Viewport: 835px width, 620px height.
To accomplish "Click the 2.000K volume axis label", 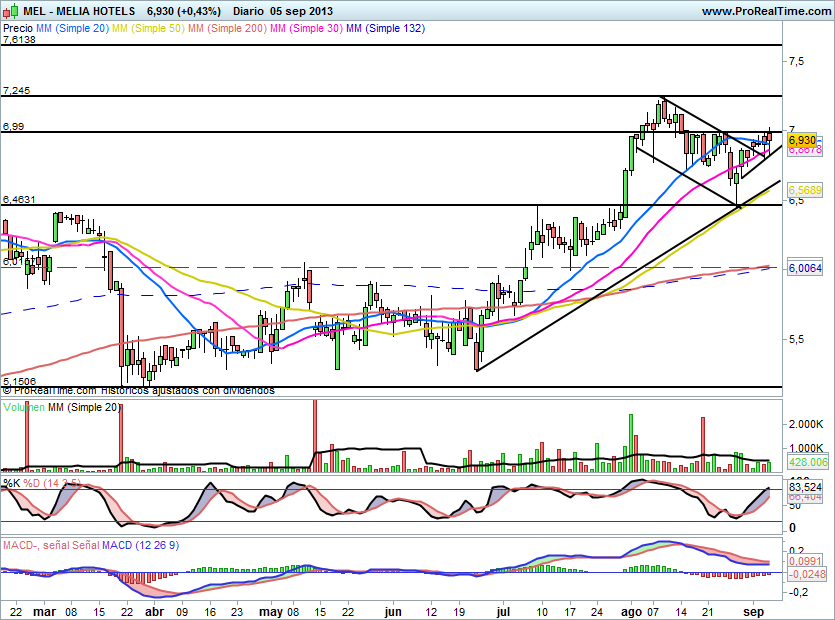I will pos(806,424).
